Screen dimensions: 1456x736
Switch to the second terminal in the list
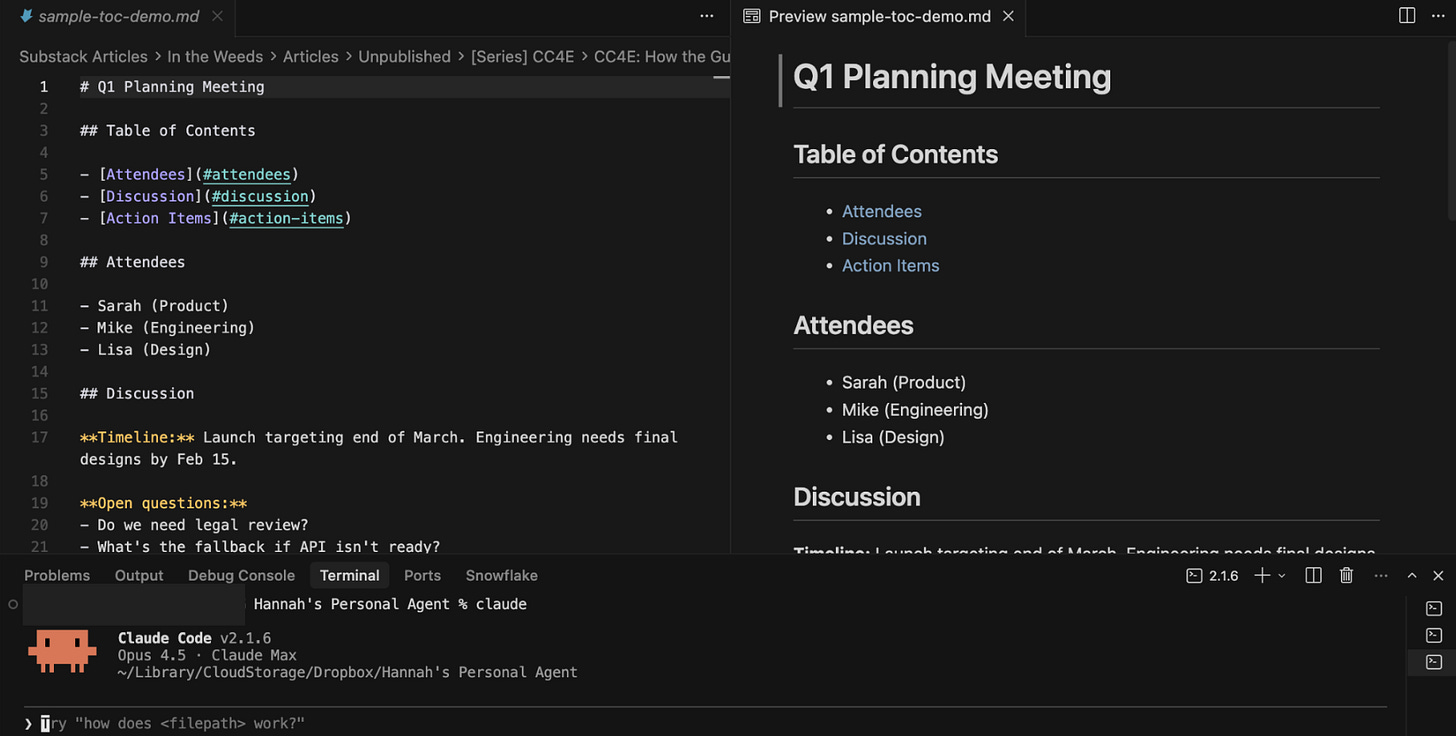[x=1434, y=635]
